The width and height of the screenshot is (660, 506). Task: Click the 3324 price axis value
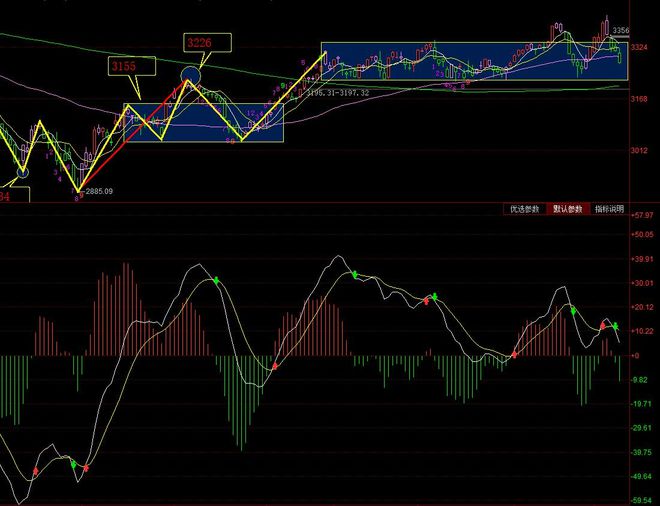[639, 47]
